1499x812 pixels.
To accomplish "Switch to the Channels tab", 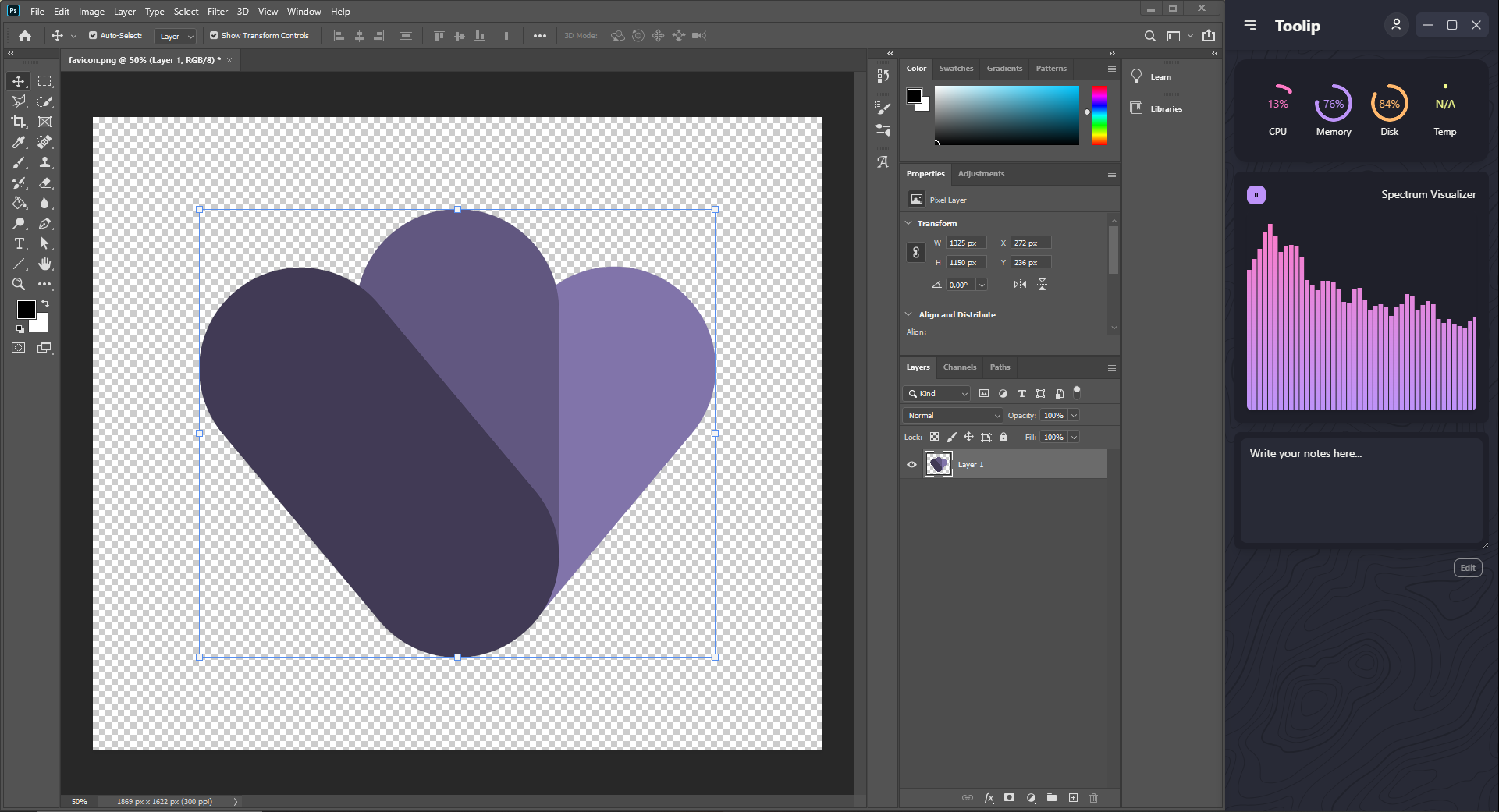I will click(960, 367).
